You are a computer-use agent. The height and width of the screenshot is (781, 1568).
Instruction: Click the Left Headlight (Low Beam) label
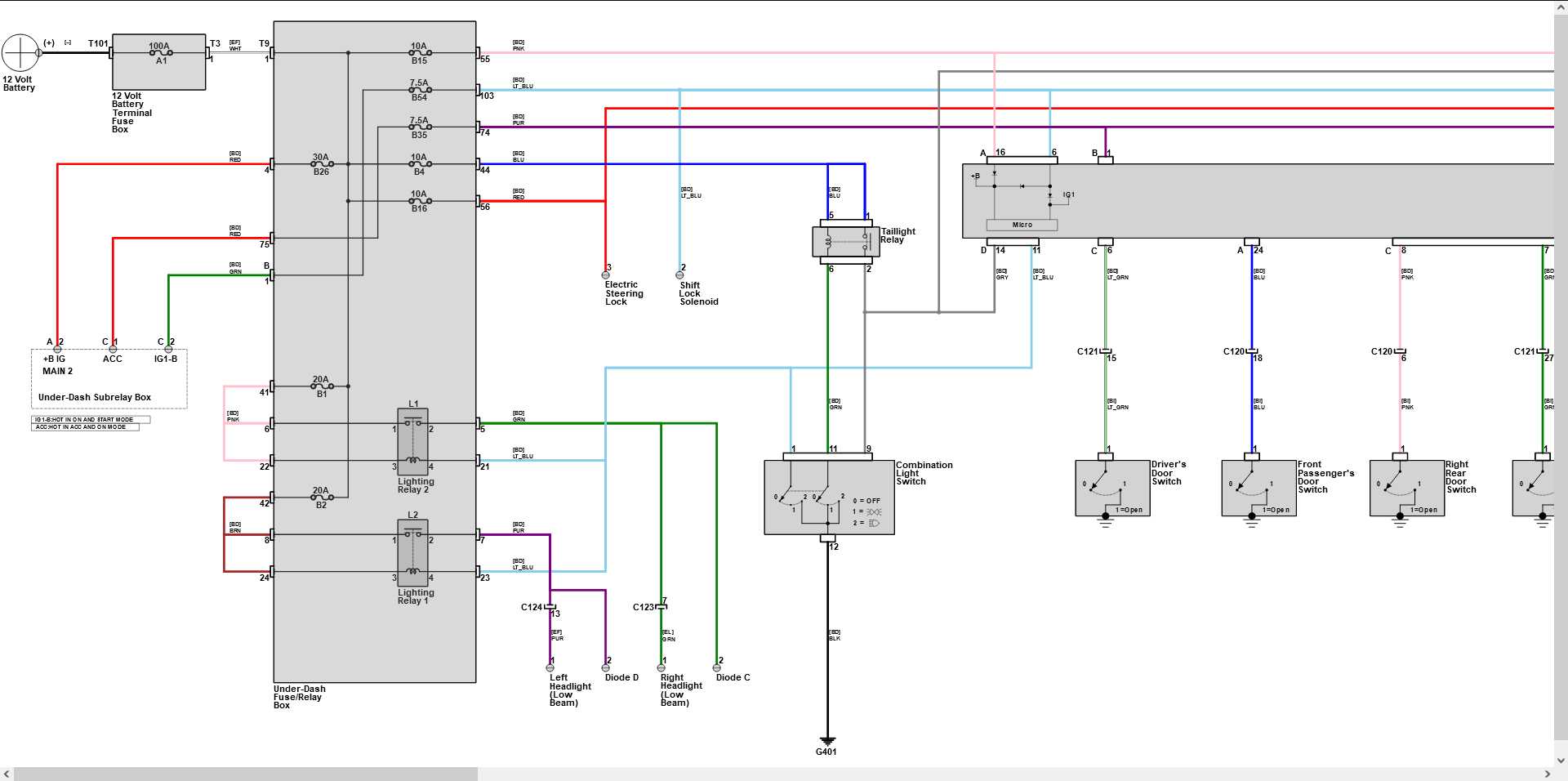pos(569,690)
